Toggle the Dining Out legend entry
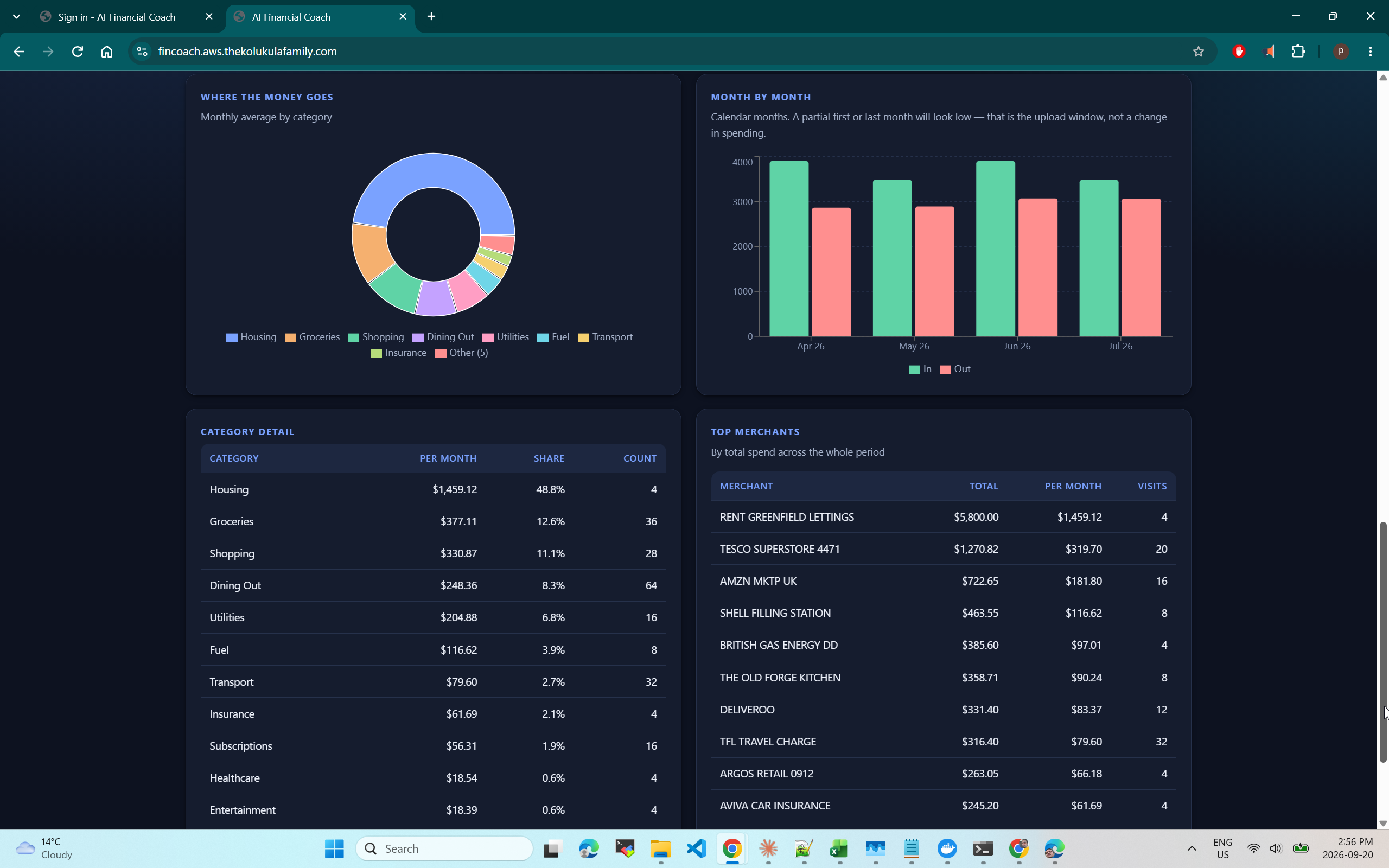 point(443,337)
